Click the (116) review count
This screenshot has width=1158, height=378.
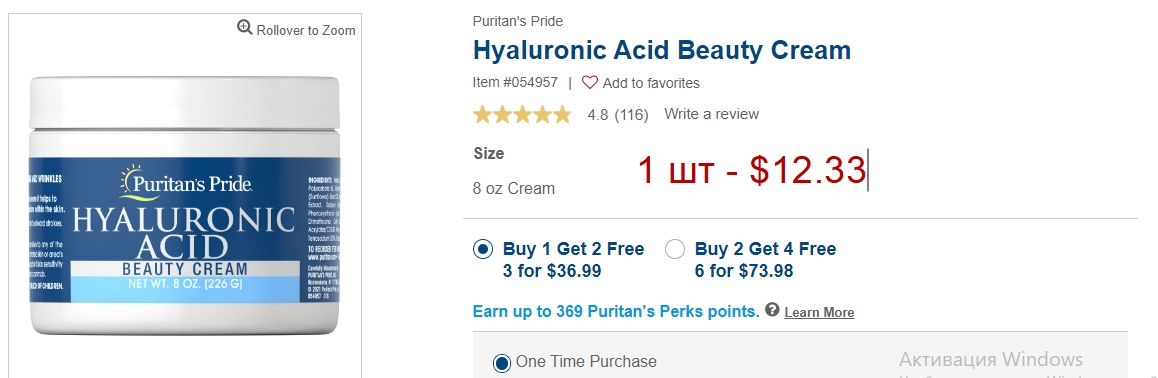coord(631,114)
